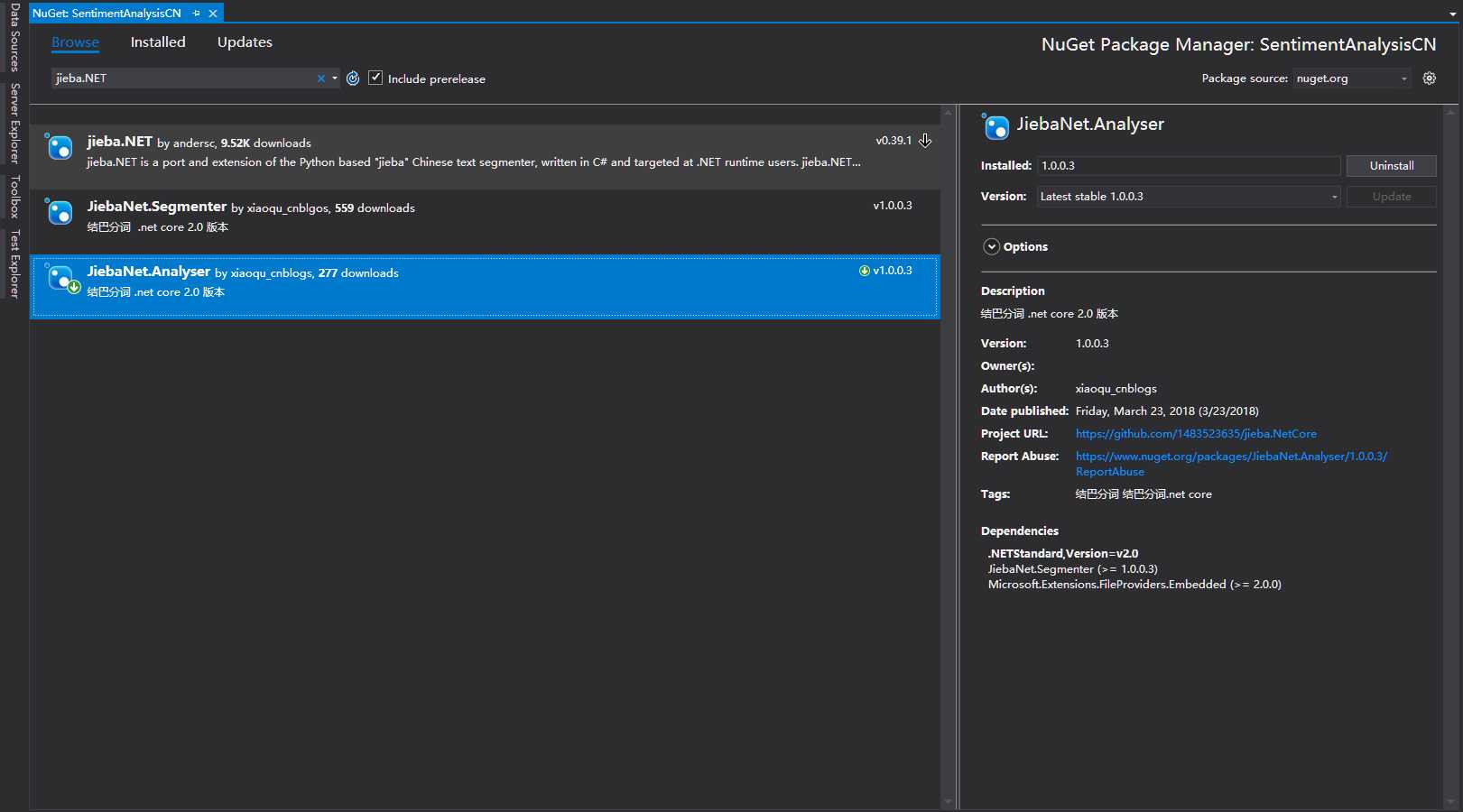Click .NETStandard,Version=v2.0 dependency heading
1463x812 pixels.
coord(1062,554)
